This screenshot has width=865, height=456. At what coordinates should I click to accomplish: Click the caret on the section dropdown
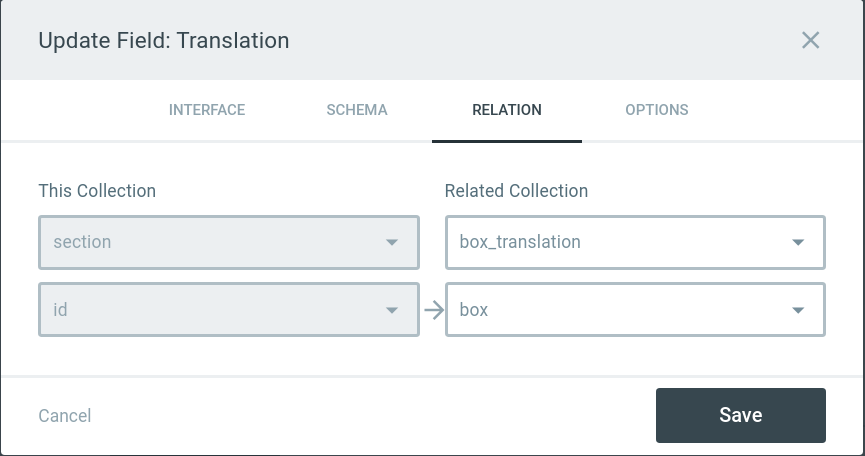[391, 243]
